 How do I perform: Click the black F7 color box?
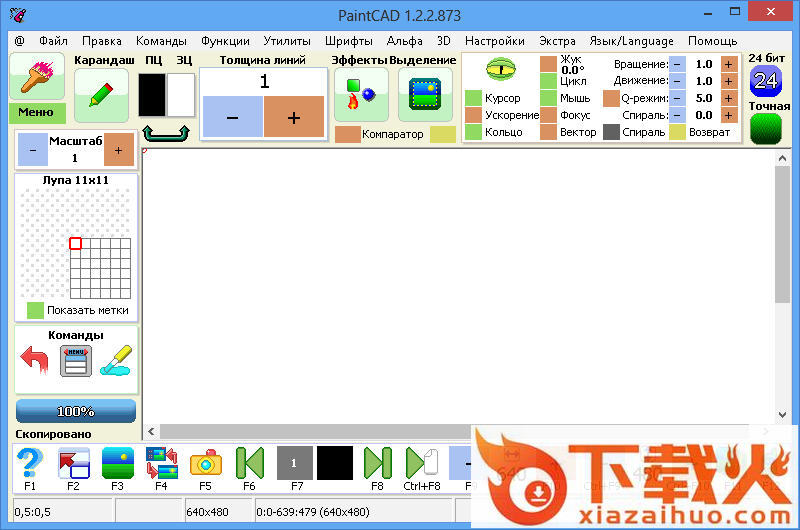pos(335,463)
